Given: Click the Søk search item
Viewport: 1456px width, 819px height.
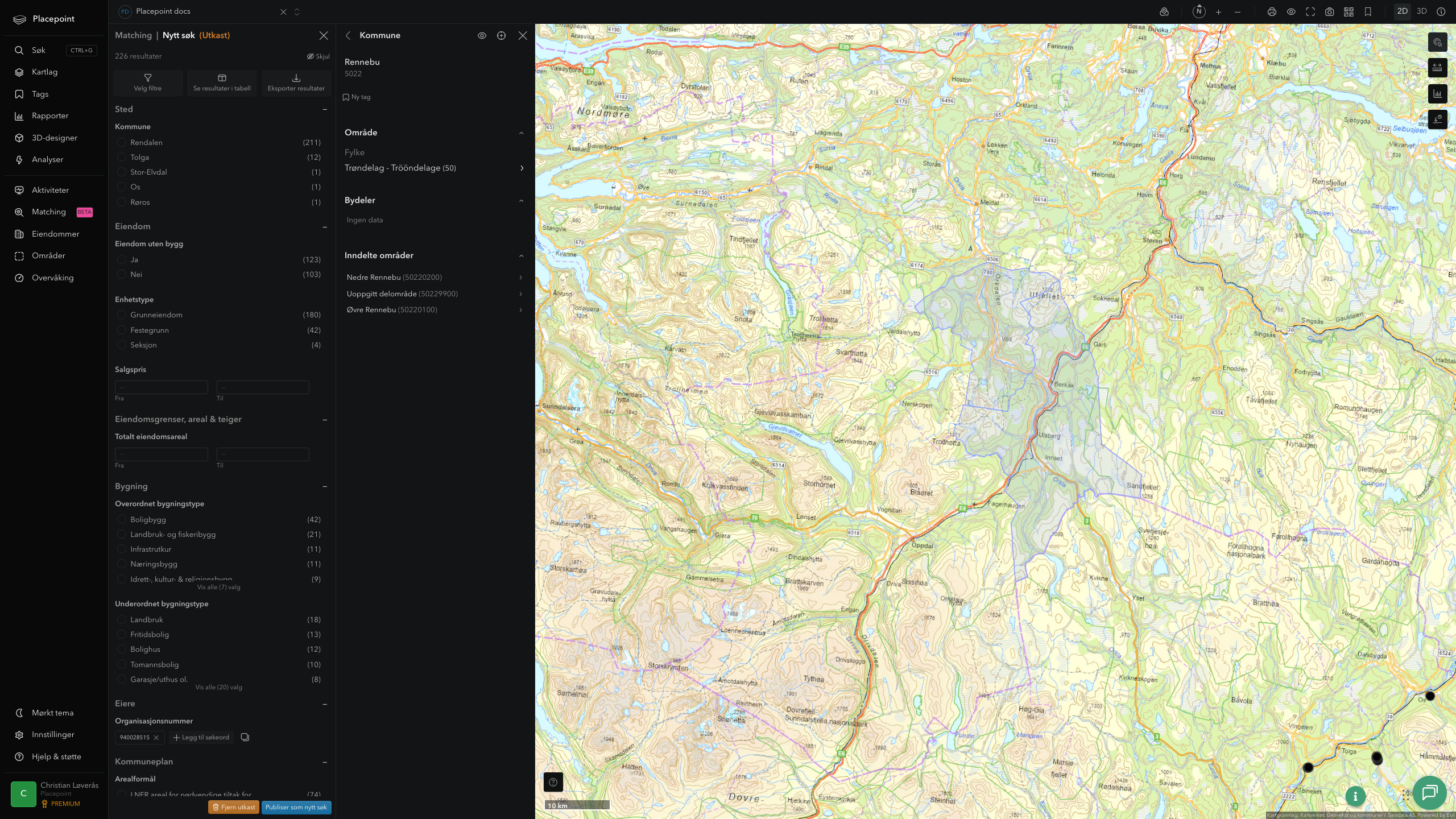Looking at the screenshot, I should coord(39,50).
